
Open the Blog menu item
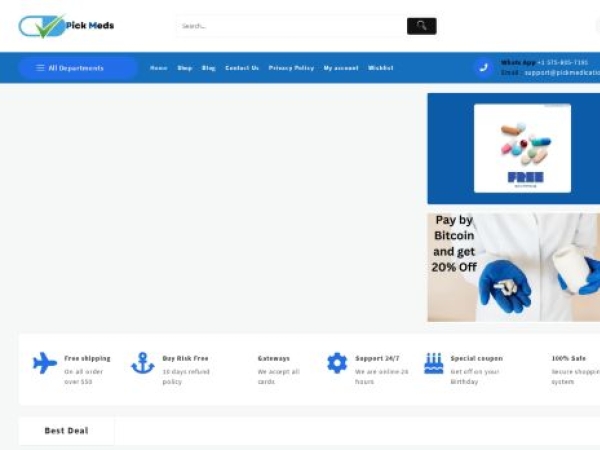pyautogui.click(x=209, y=68)
